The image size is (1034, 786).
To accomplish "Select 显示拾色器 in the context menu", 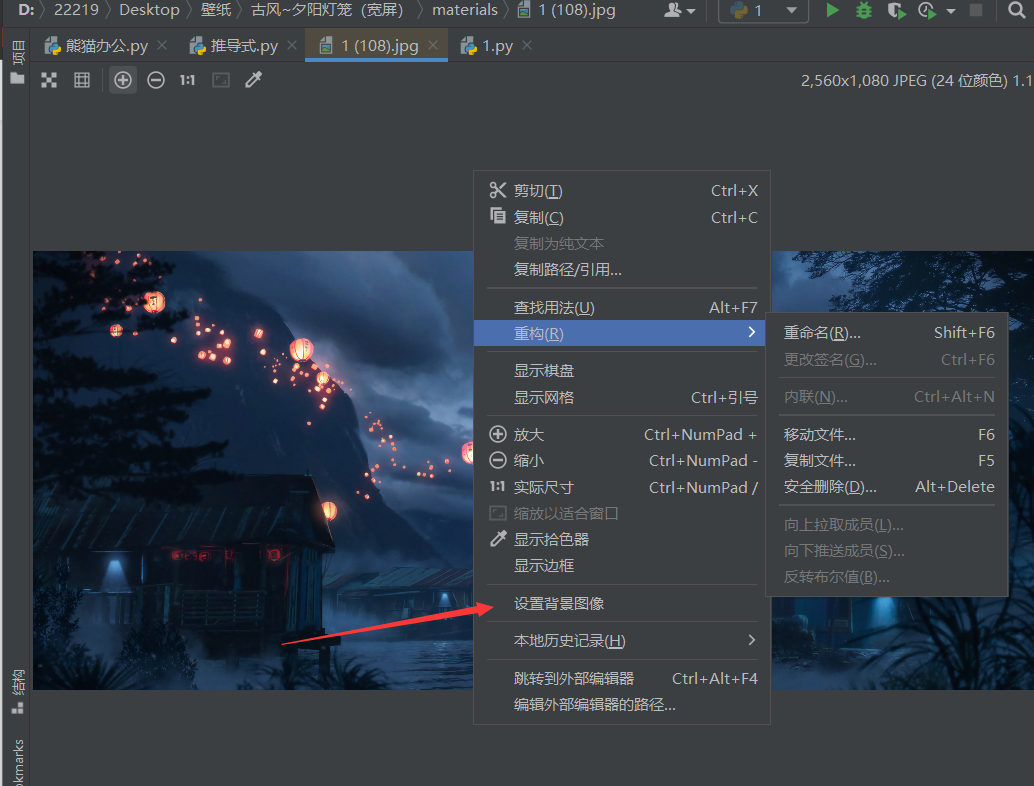I will click(x=622, y=539).
